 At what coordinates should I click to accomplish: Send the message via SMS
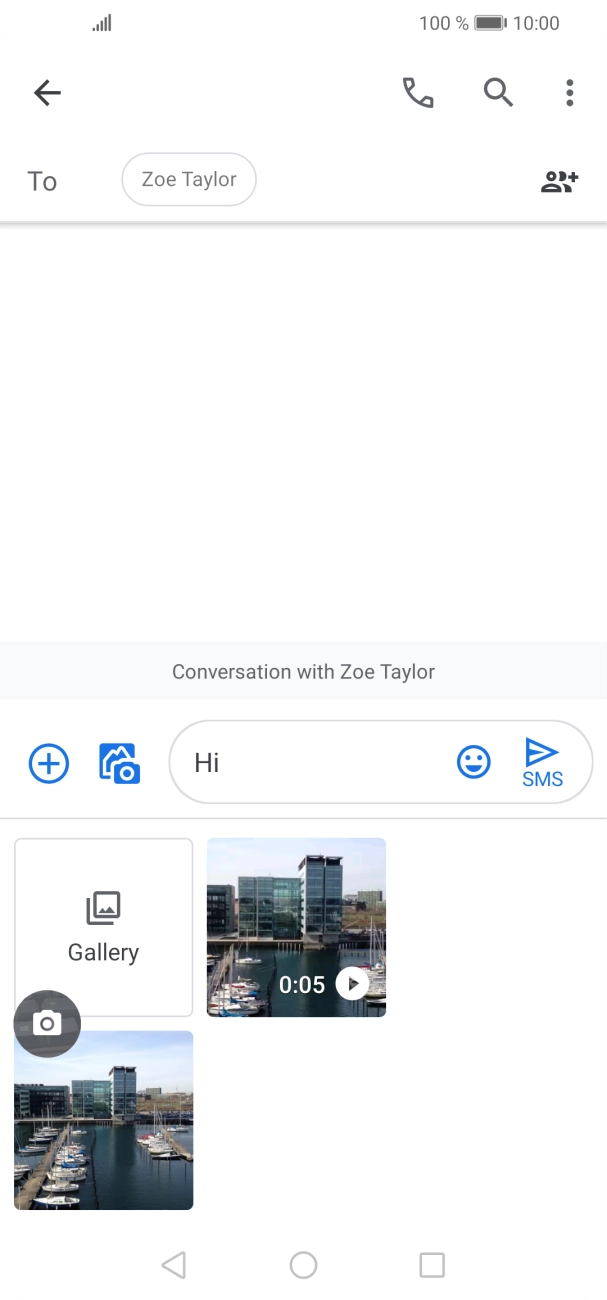542,763
